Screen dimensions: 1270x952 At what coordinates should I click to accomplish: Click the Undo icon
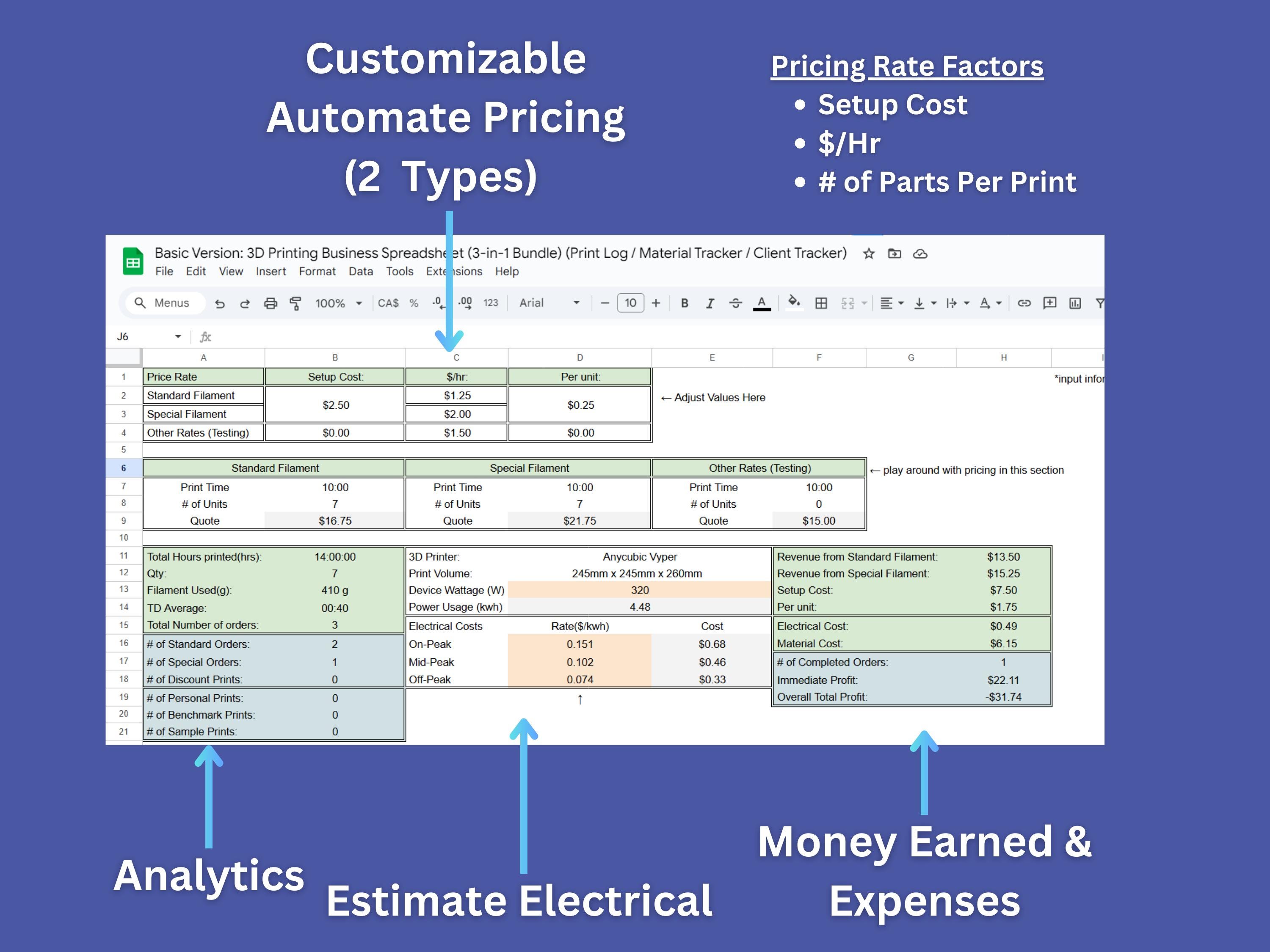point(220,303)
